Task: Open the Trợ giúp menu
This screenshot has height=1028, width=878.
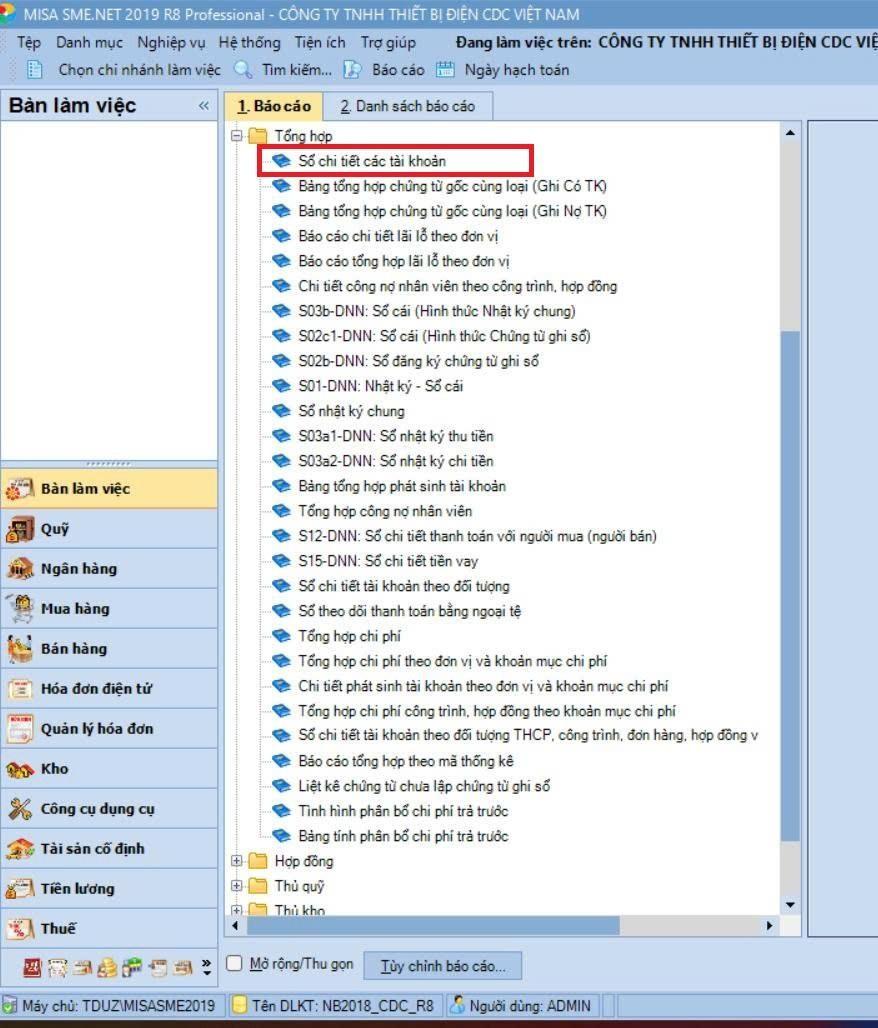Action: [x=388, y=43]
